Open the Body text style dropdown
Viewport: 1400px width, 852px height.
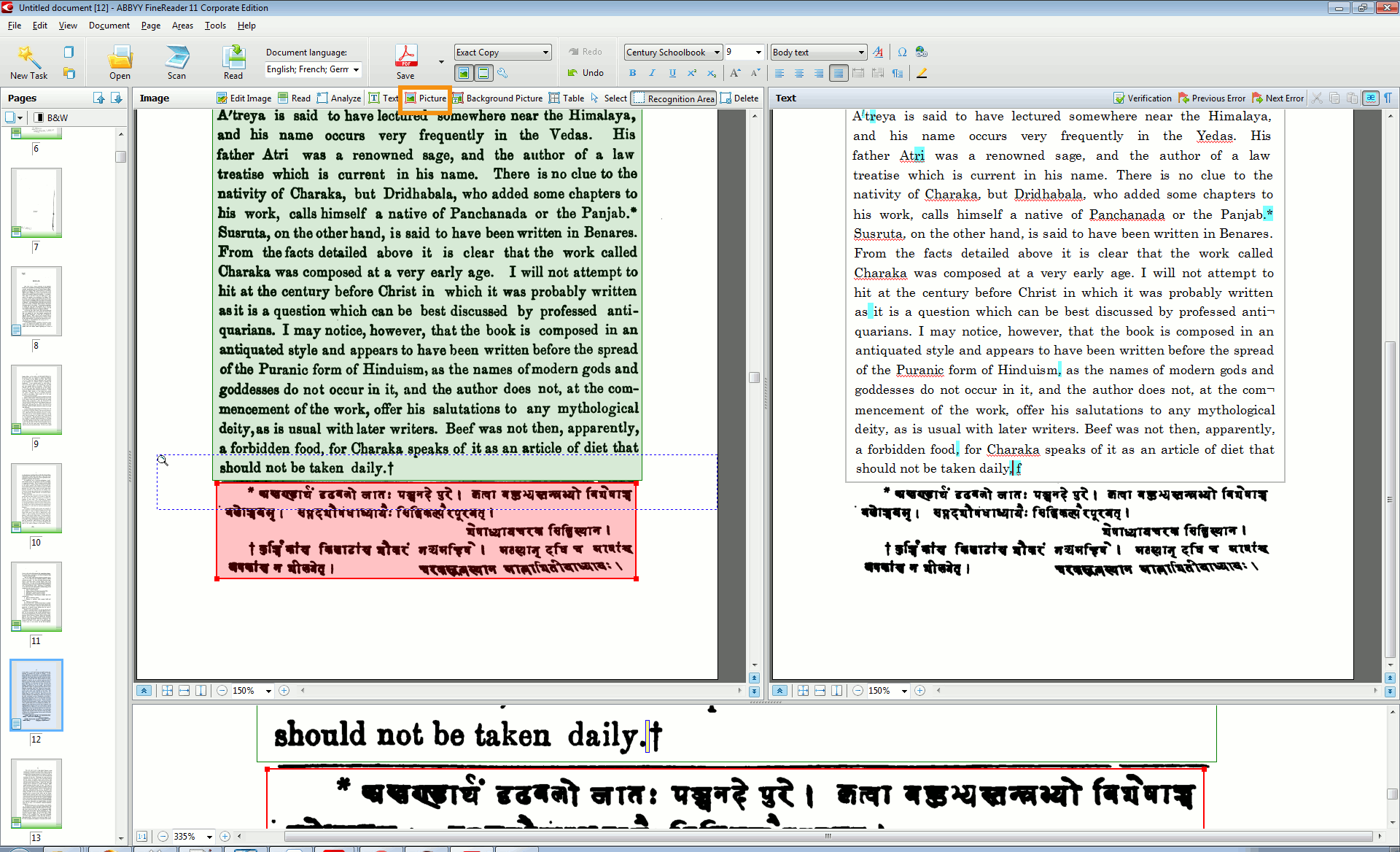[x=861, y=52]
